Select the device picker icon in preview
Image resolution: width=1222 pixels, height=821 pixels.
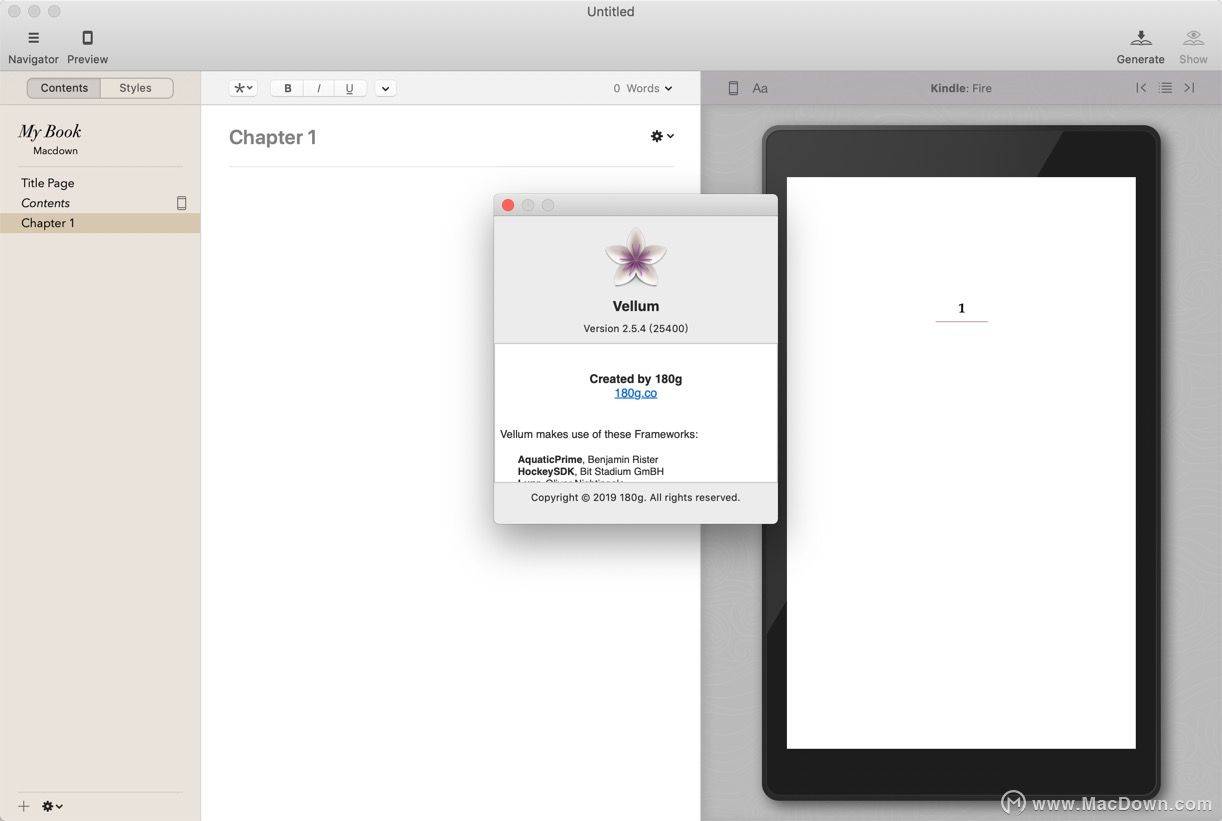click(733, 88)
